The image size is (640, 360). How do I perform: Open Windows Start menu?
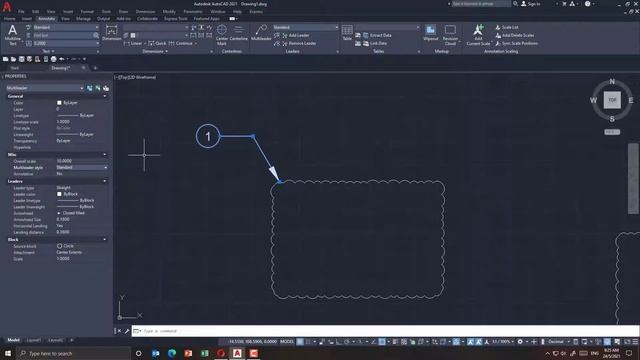click(8, 353)
